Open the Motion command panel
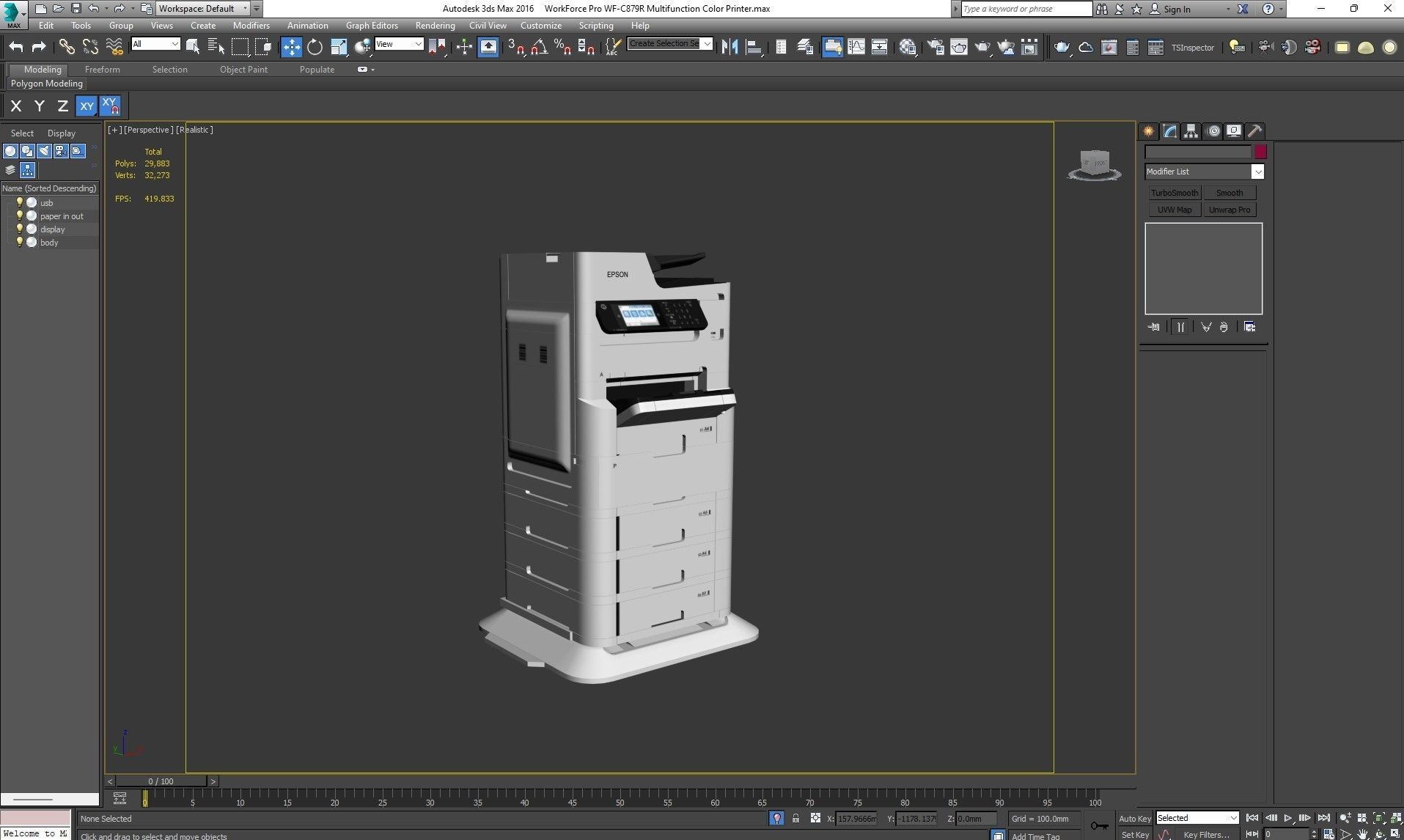The height and width of the screenshot is (840, 1404). [1213, 131]
